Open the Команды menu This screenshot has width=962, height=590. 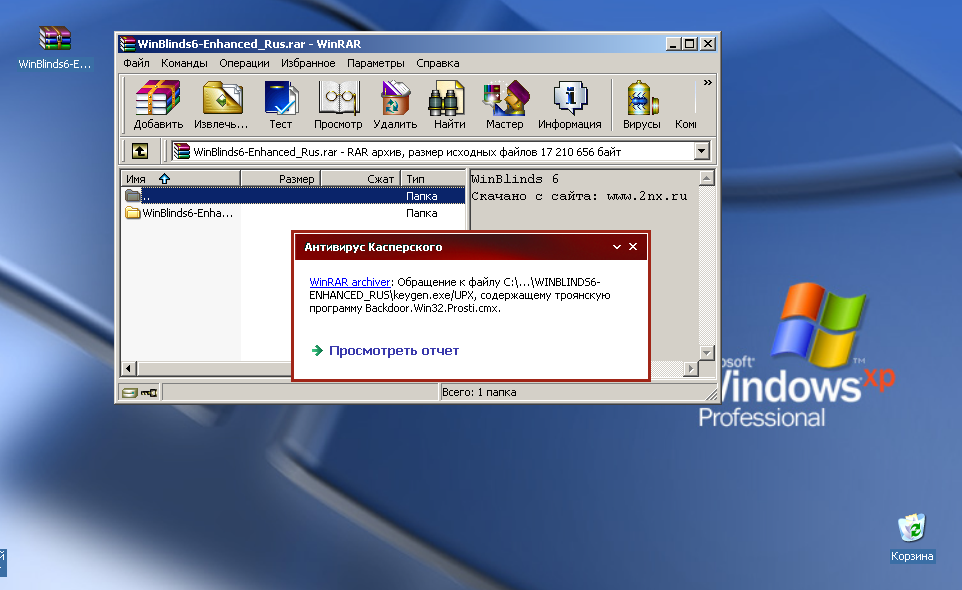(184, 63)
